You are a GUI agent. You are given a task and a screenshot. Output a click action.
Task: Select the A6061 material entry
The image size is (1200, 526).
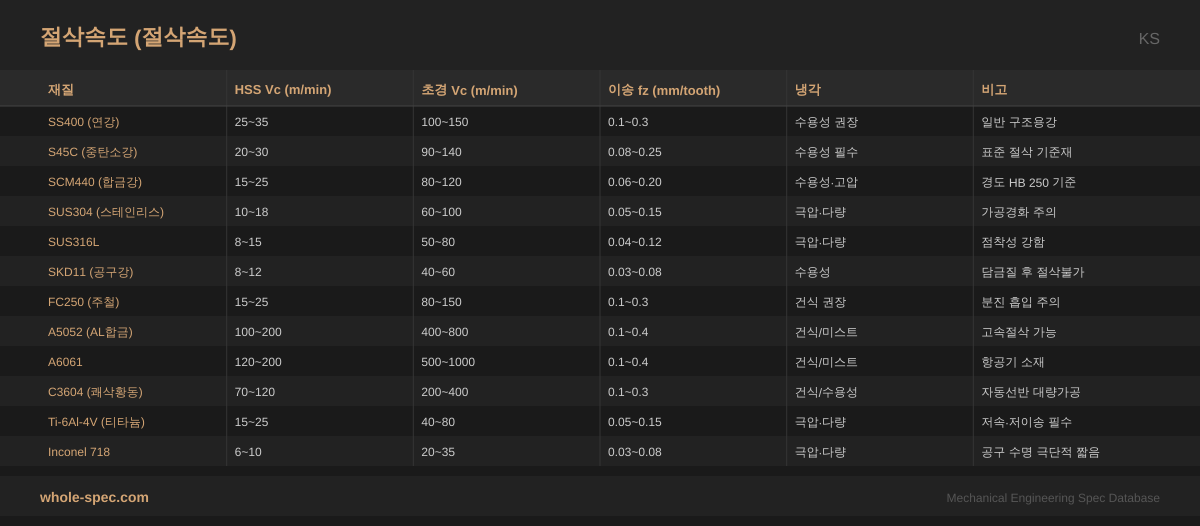coord(65,362)
